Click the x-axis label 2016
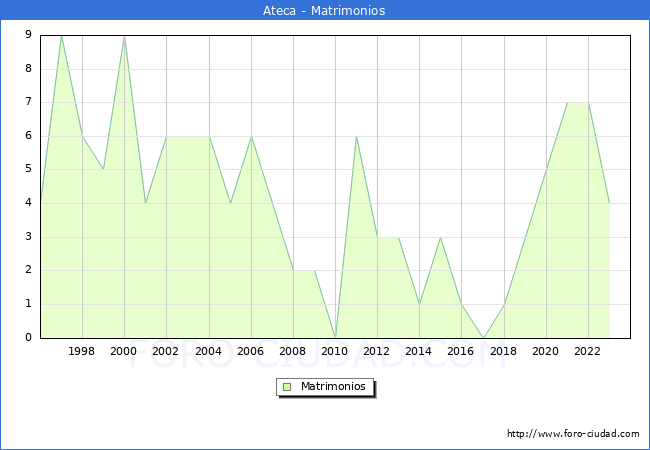 [460, 351]
